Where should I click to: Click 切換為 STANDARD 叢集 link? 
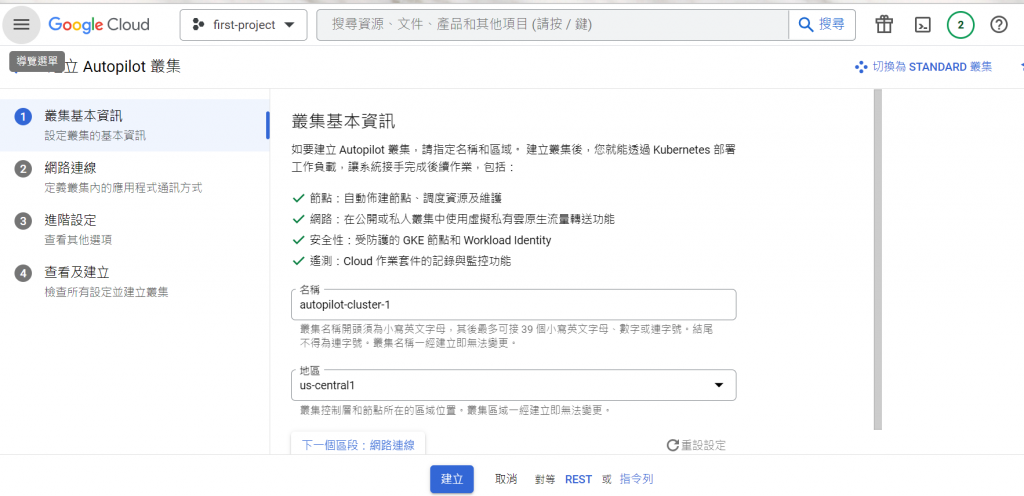coord(923,67)
